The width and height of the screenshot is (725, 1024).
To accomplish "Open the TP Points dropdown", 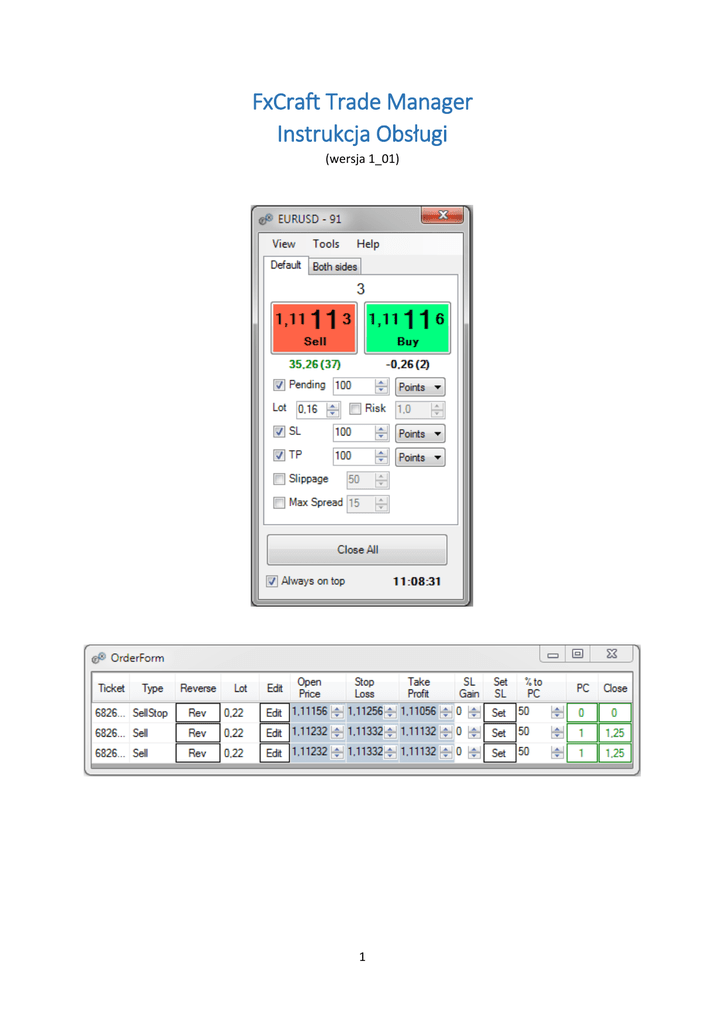I will click(420, 457).
